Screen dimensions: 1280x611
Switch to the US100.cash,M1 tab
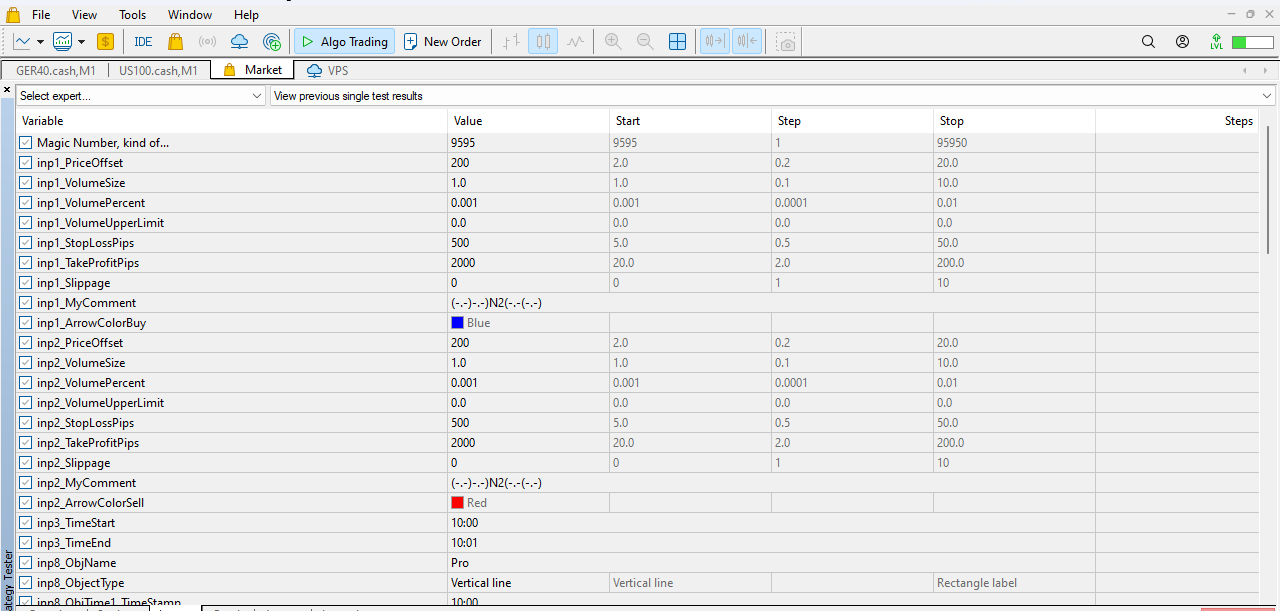coord(158,70)
